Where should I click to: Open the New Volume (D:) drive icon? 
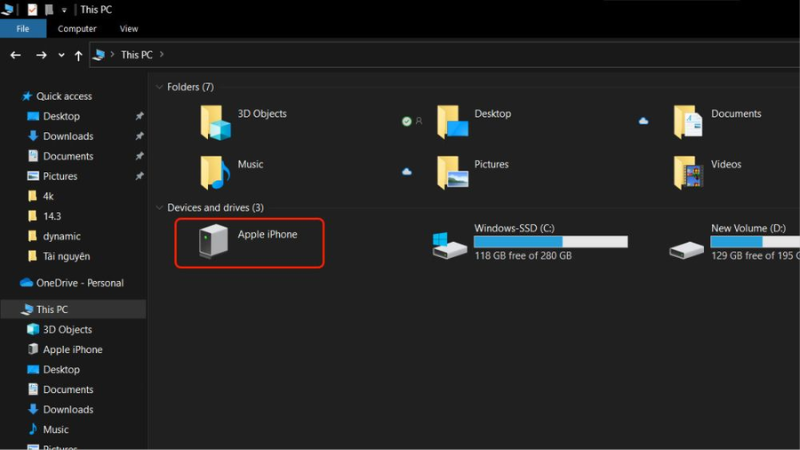click(686, 250)
